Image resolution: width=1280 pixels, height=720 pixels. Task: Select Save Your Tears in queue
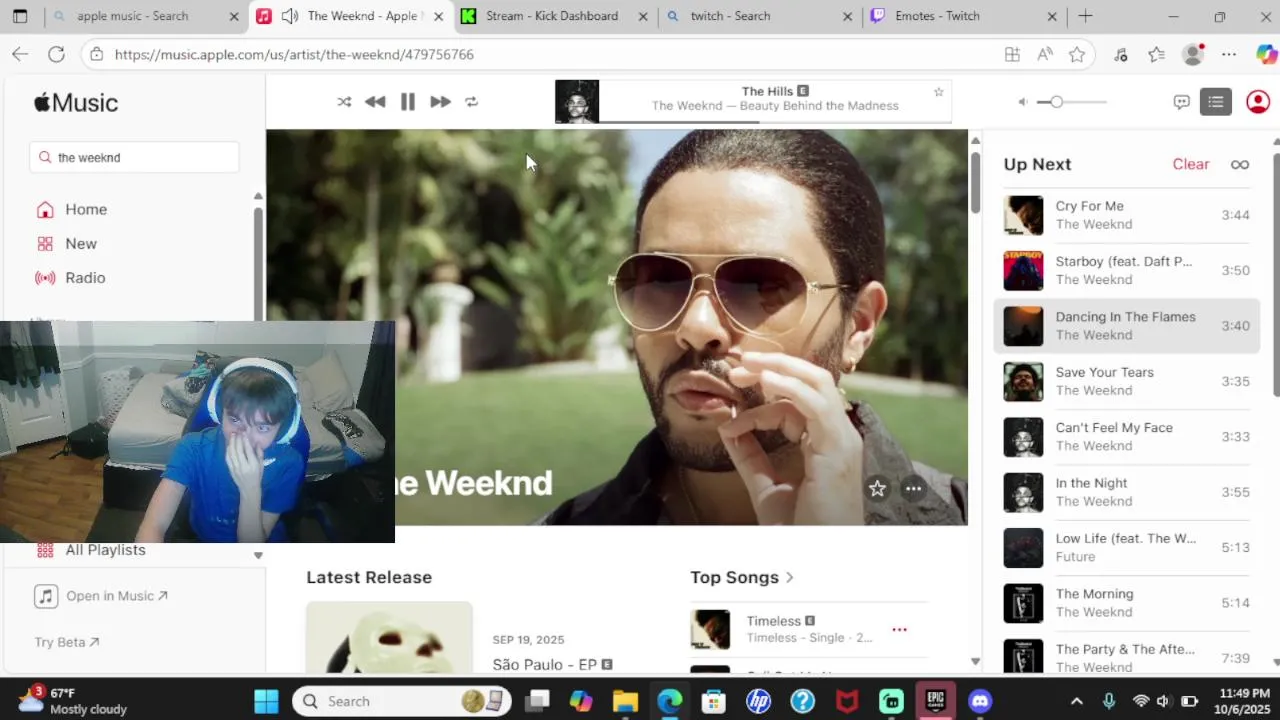tap(1126, 381)
